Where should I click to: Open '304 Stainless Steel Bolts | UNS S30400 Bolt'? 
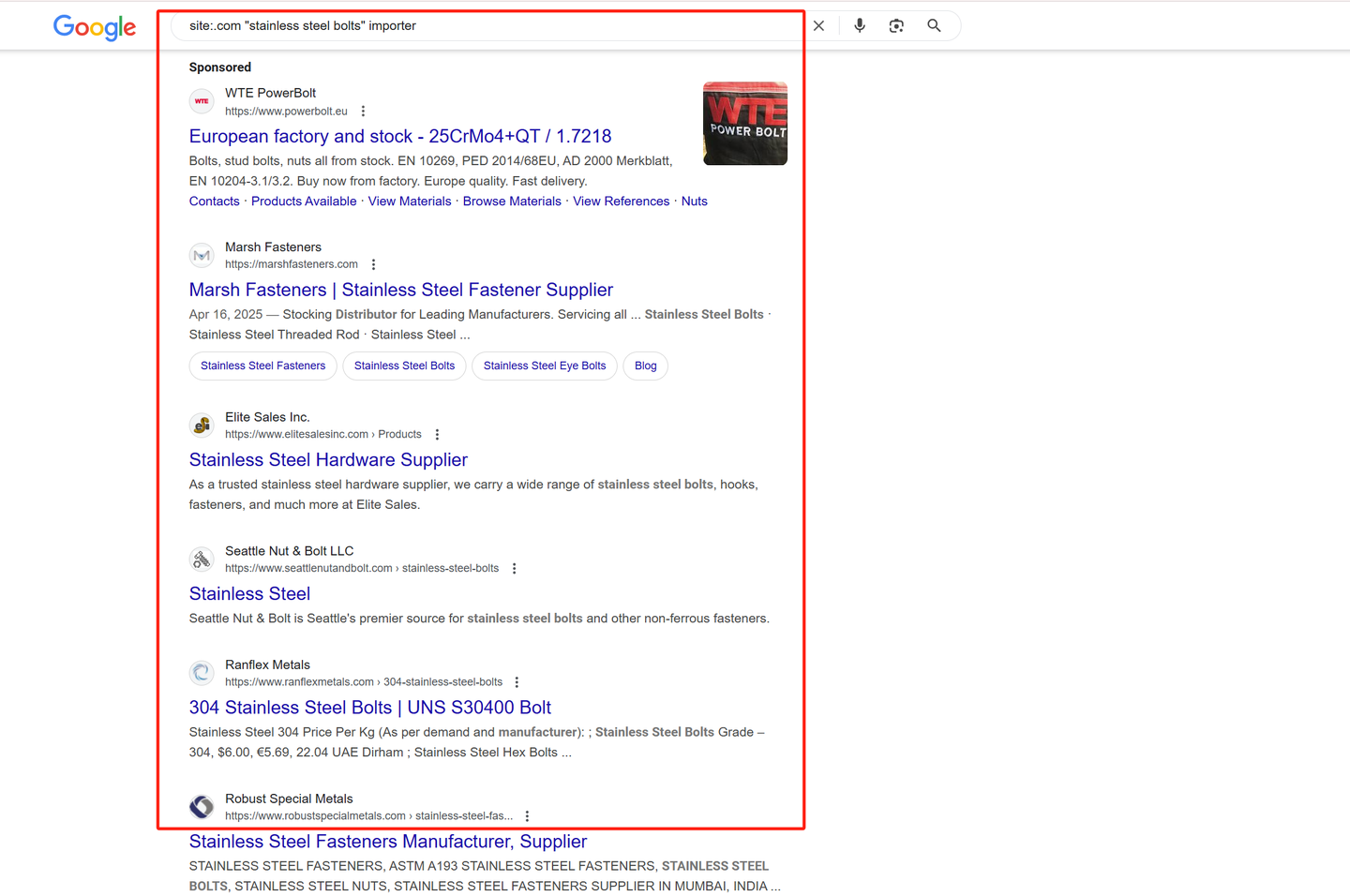point(370,708)
